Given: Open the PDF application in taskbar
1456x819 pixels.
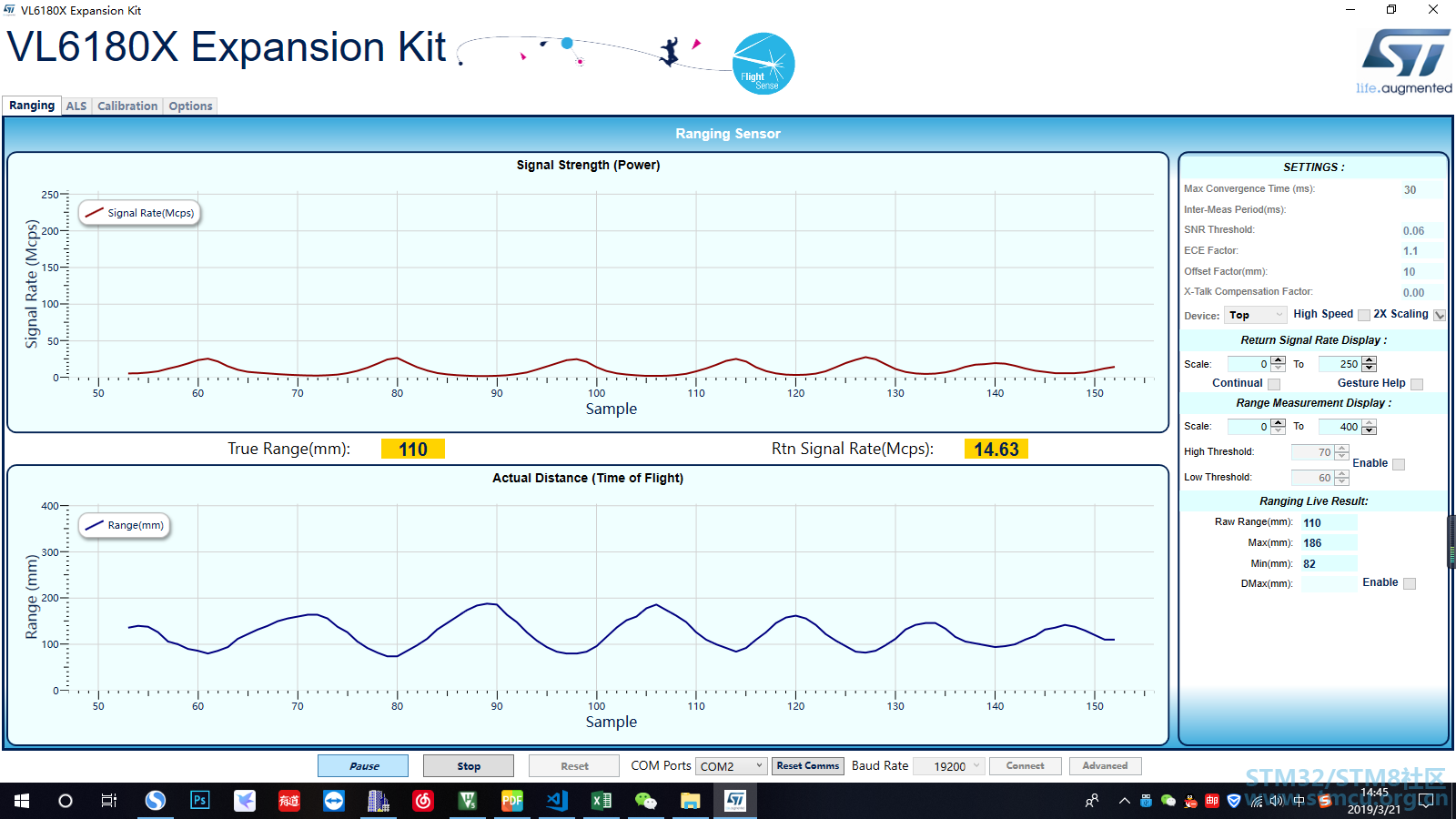Looking at the screenshot, I should (x=512, y=801).
